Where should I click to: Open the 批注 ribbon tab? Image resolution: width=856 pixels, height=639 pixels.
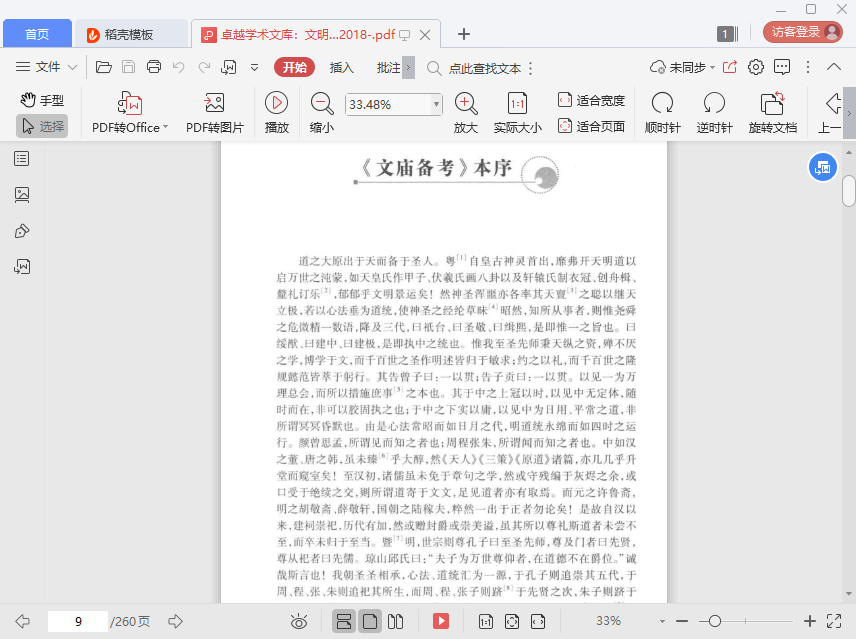click(389, 67)
